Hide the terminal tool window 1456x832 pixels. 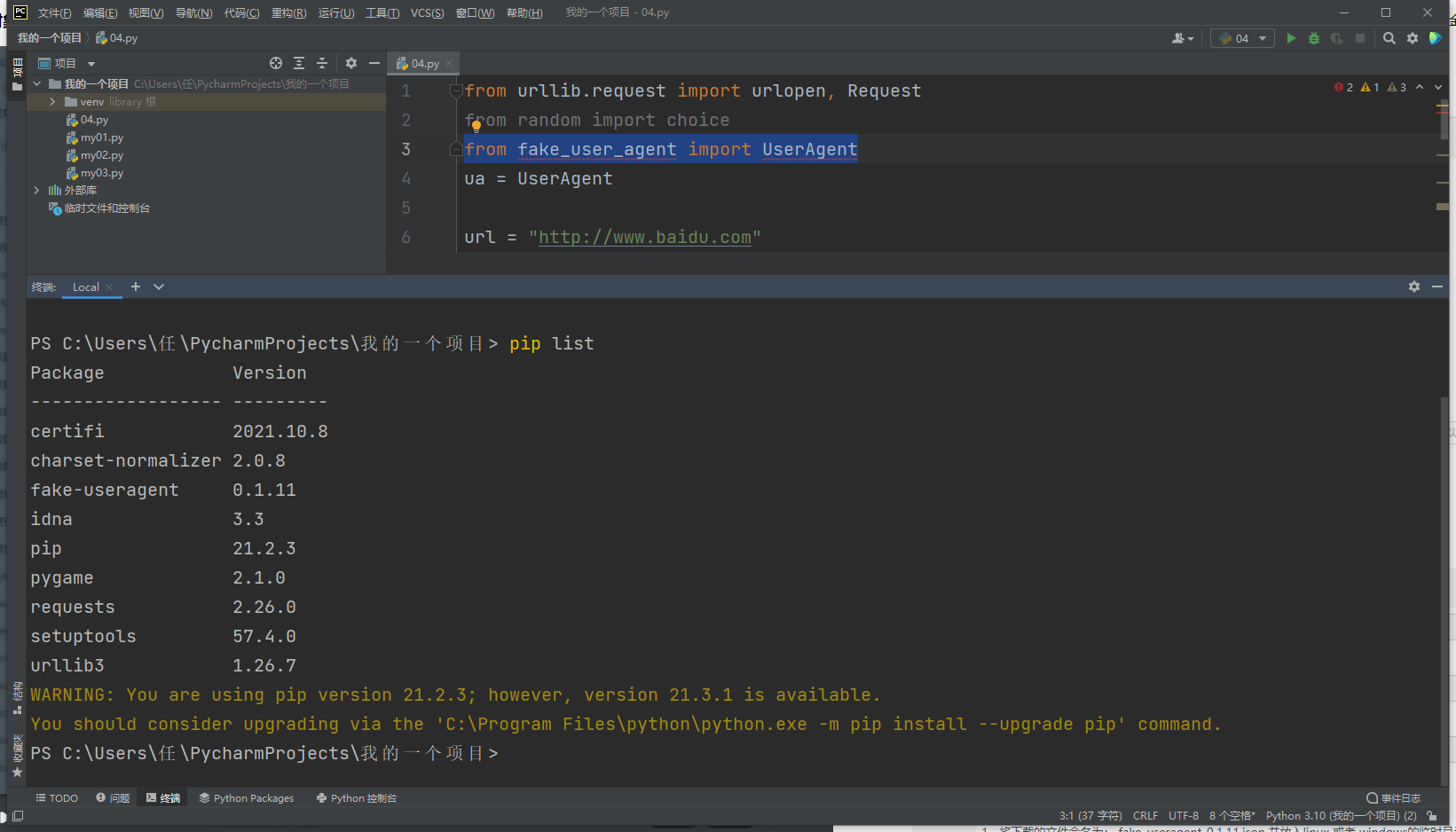click(x=1437, y=286)
